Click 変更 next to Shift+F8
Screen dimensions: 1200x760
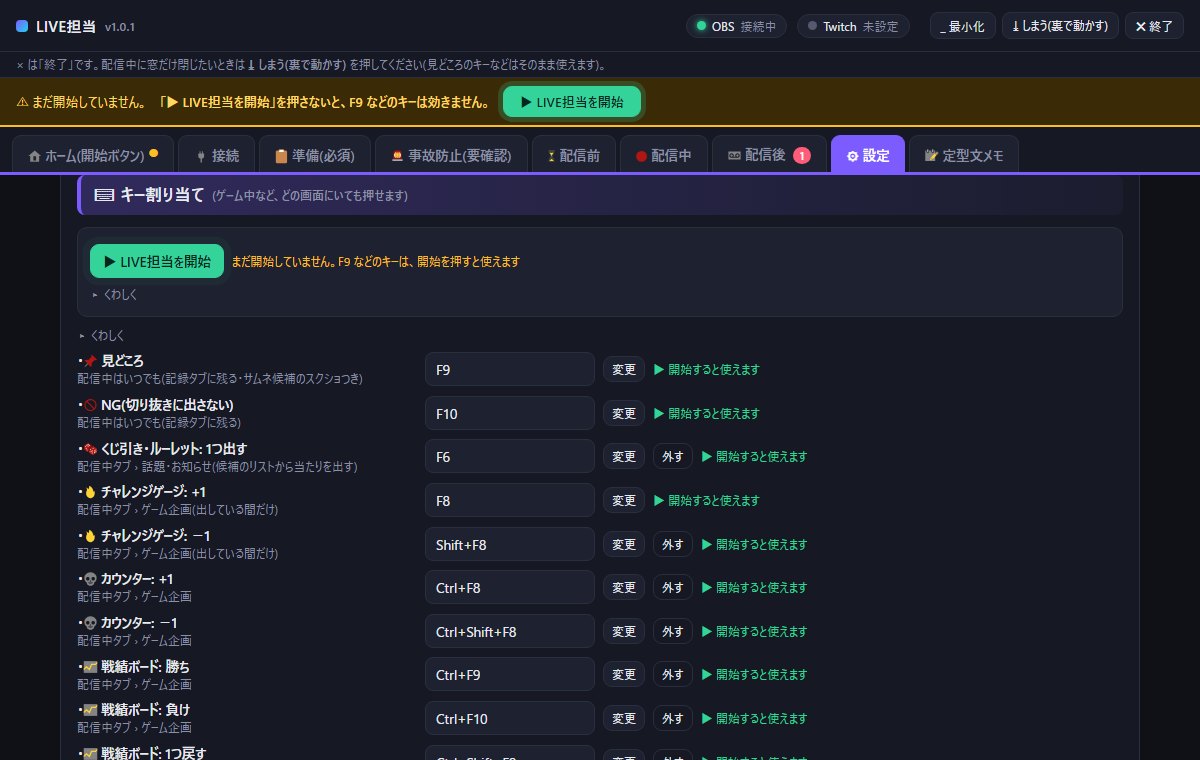(x=624, y=544)
